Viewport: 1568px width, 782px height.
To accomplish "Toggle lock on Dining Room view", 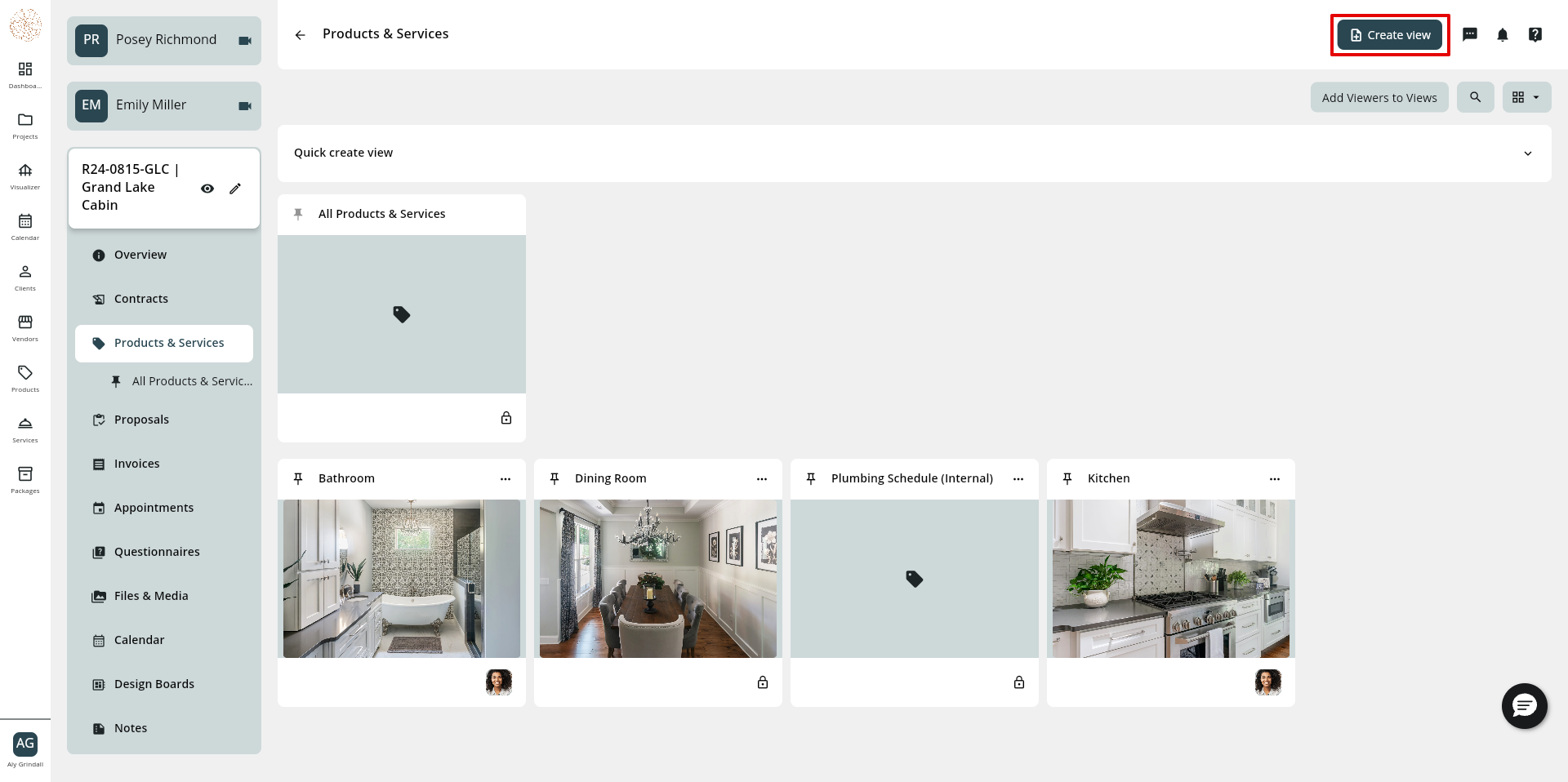I will pos(763,682).
